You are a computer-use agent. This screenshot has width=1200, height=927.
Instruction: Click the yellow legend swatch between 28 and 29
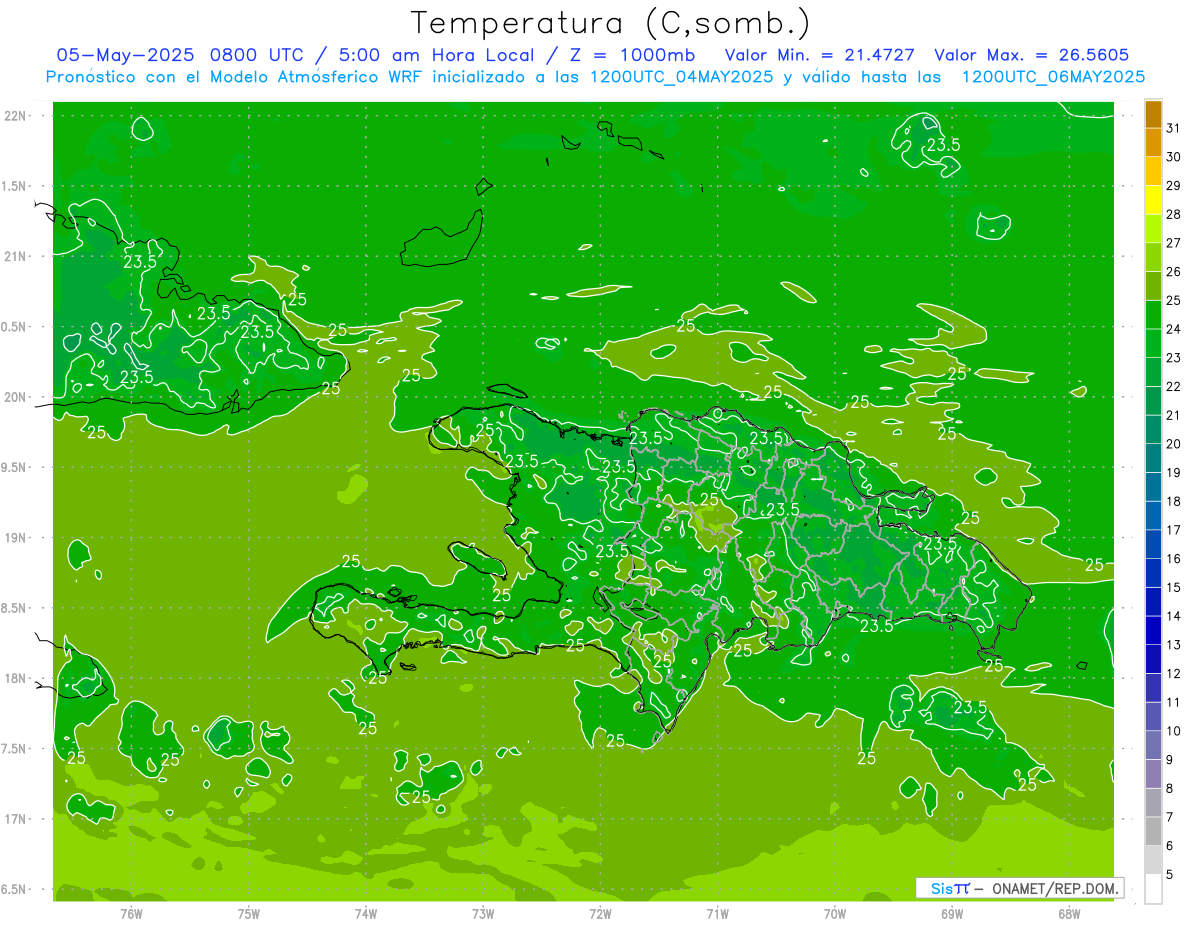click(1153, 200)
